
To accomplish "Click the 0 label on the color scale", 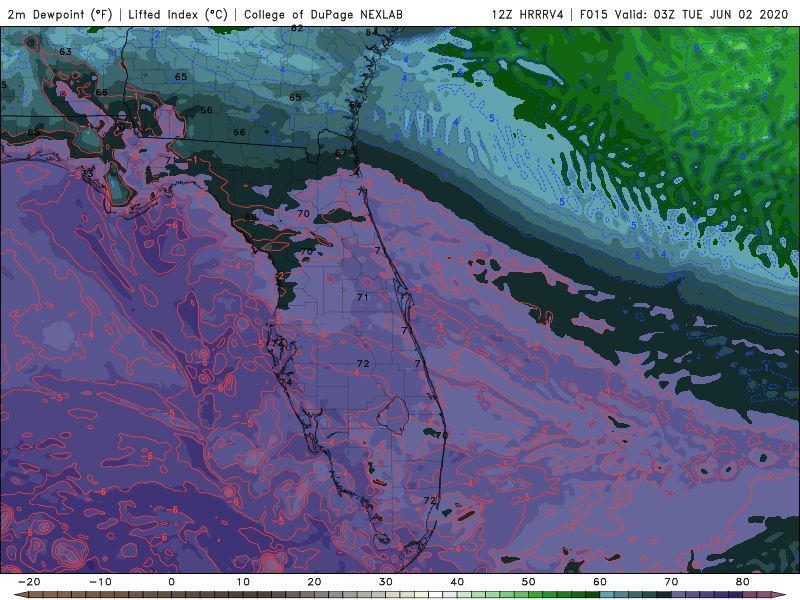I will [171, 582].
